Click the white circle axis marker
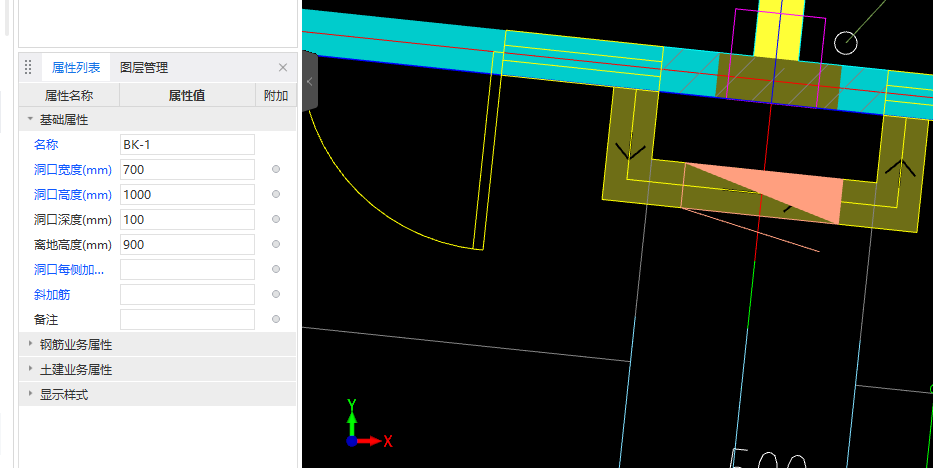Image resolution: width=933 pixels, height=468 pixels. (846, 43)
